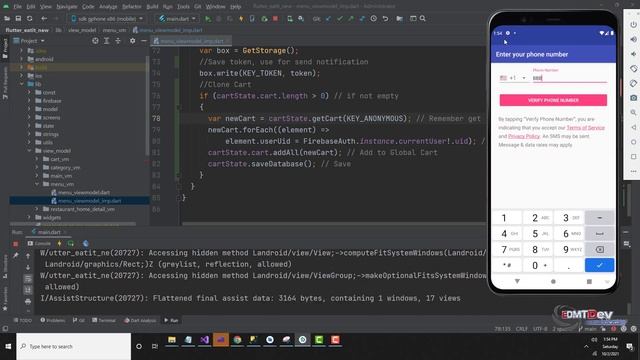Click the Phone Number input field
The height and width of the screenshot is (360, 640).
[570, 78]
